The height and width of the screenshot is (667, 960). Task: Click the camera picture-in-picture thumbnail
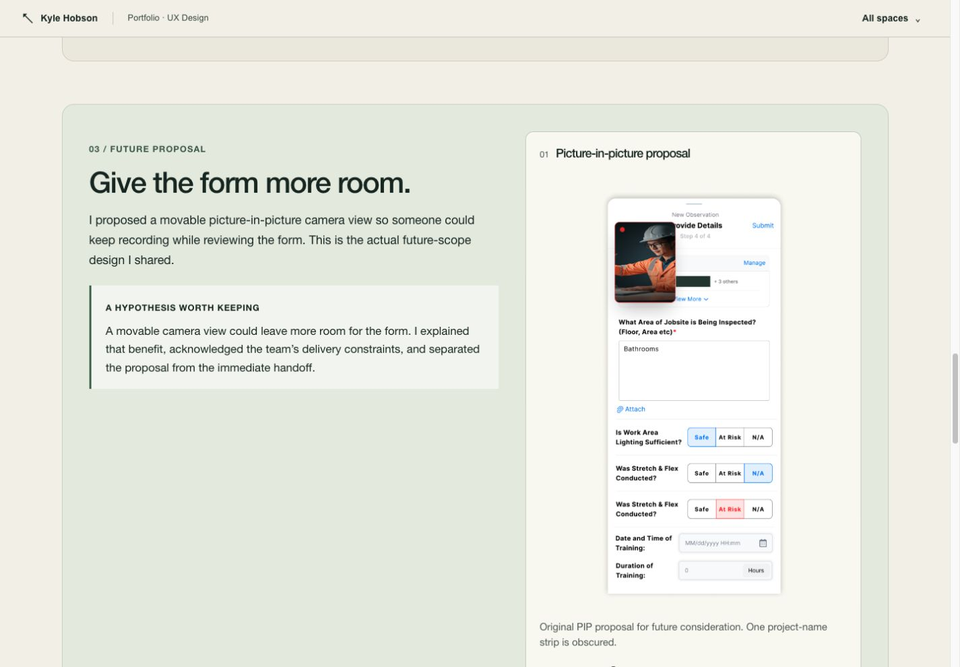[x=645, y=262]
